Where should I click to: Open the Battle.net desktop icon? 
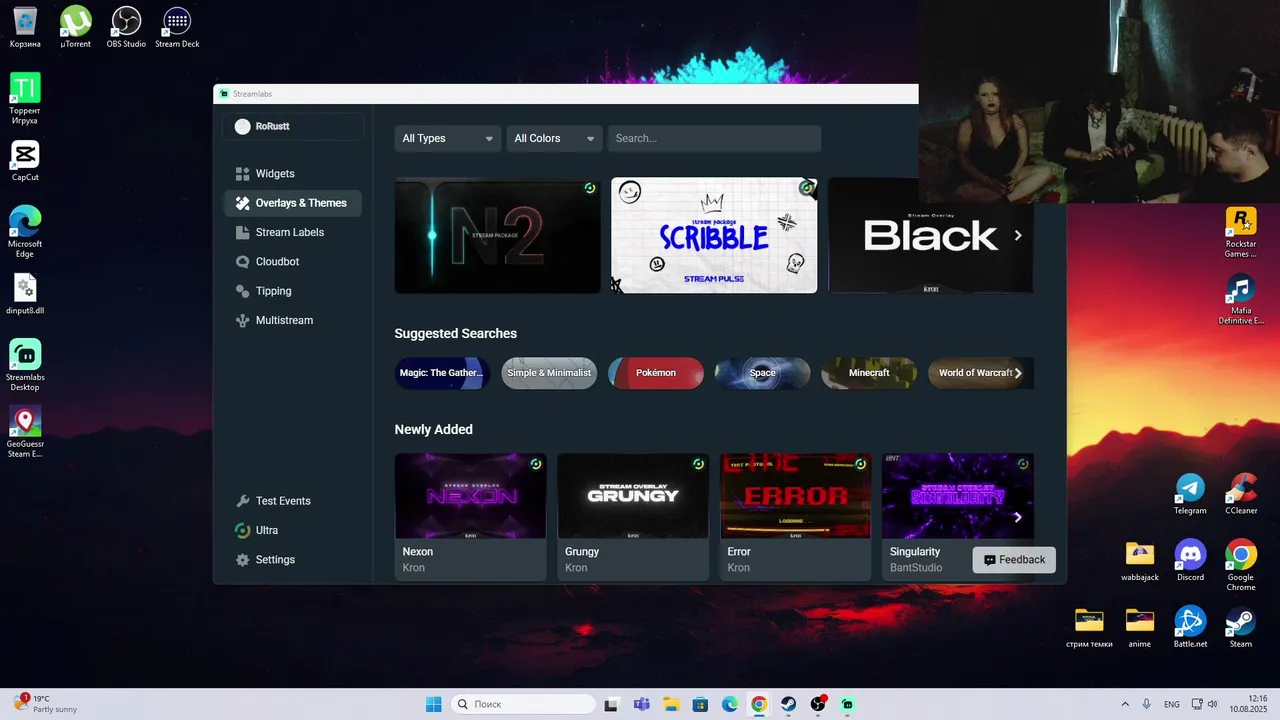pos(1190,627)
